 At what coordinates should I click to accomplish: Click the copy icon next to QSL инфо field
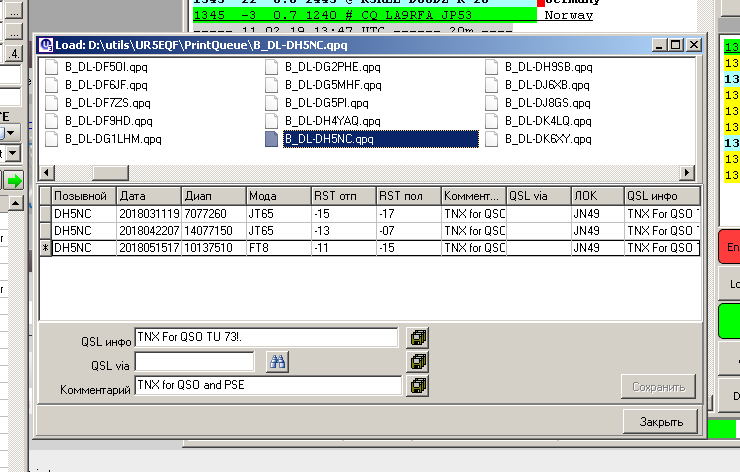pyautogui.click(x=418, y=338)
